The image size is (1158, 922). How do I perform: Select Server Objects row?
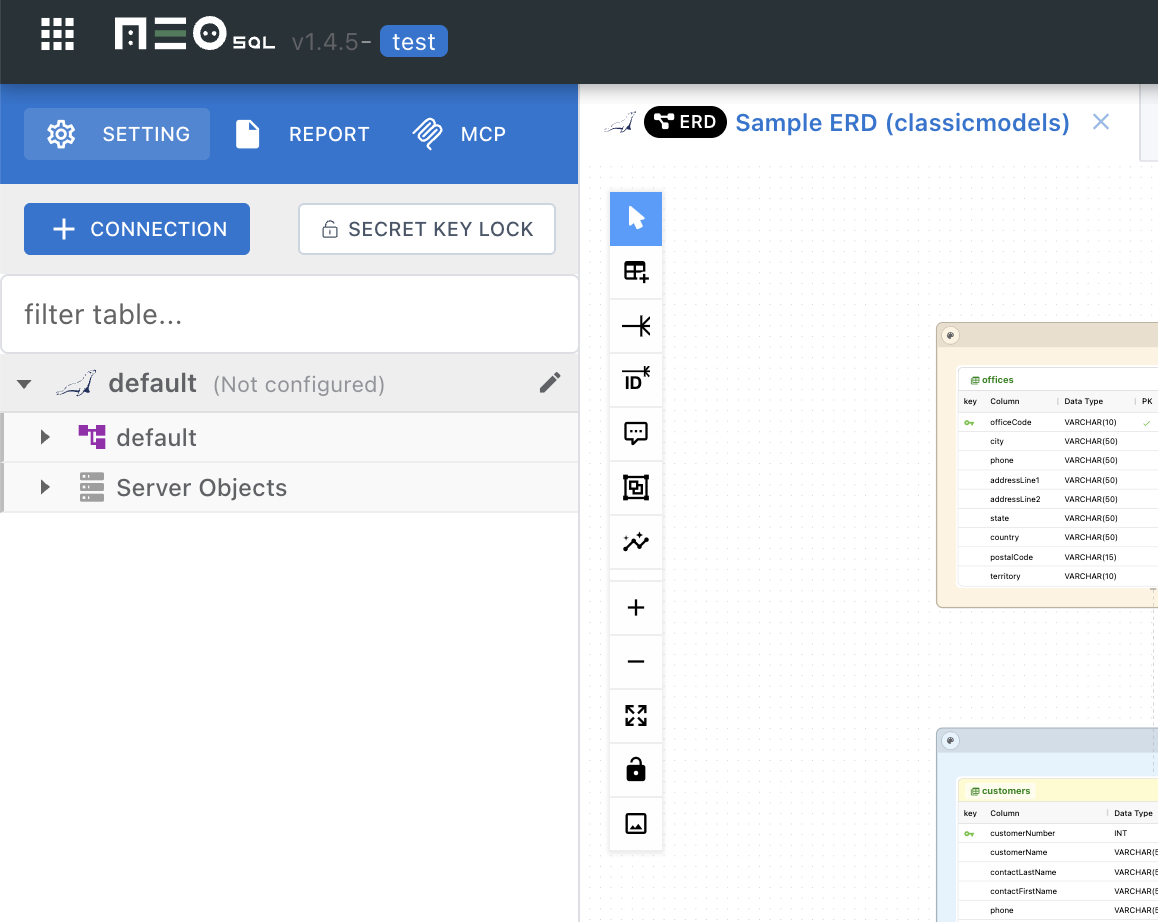(x=291, y=488)
